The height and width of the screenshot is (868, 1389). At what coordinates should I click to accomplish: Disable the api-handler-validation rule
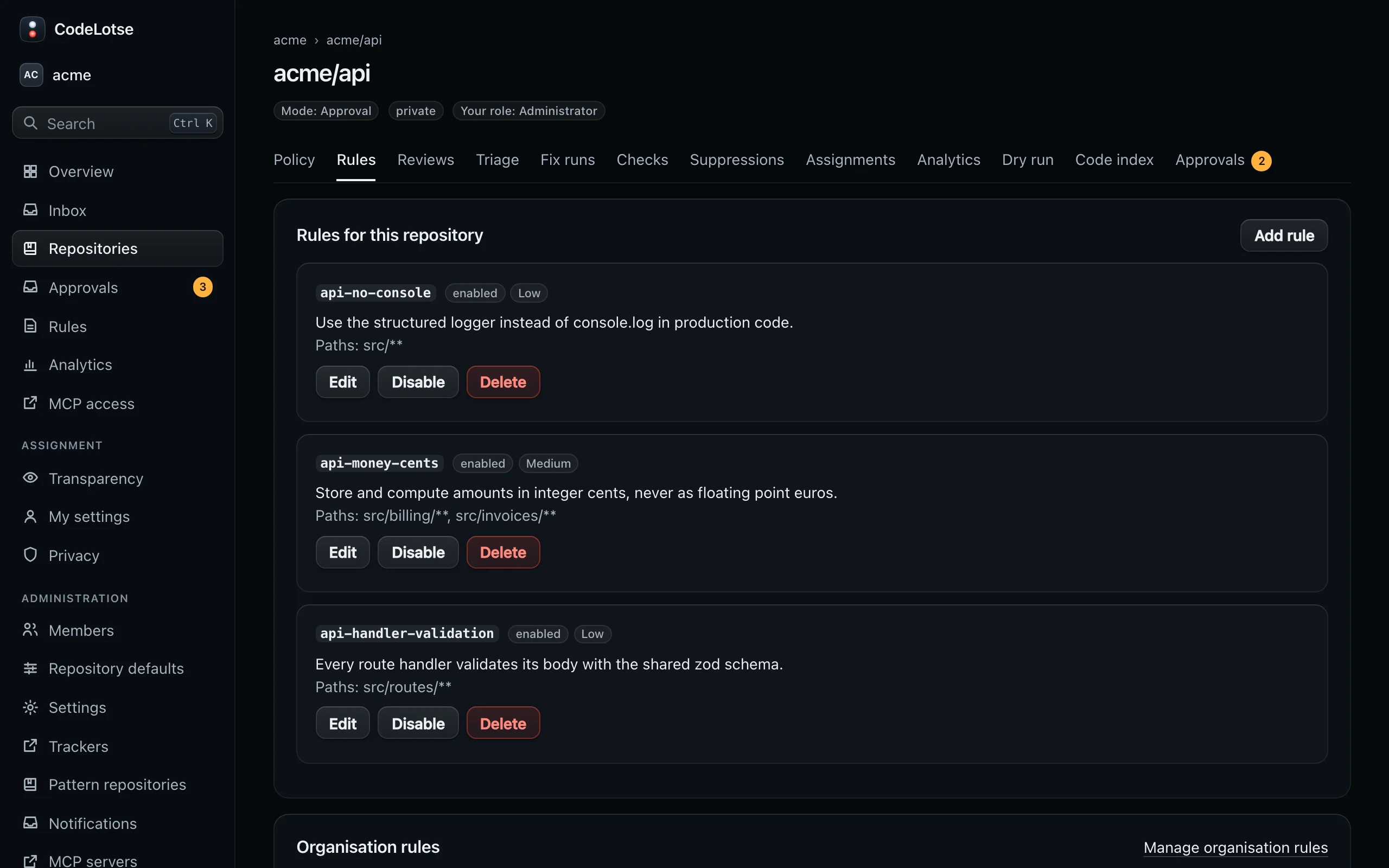click(418, 723)
